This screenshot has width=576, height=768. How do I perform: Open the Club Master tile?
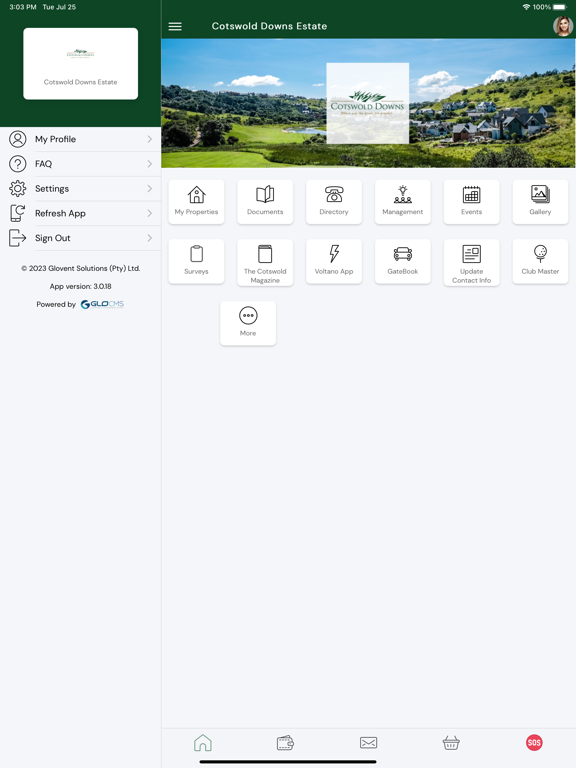point(540,262)
